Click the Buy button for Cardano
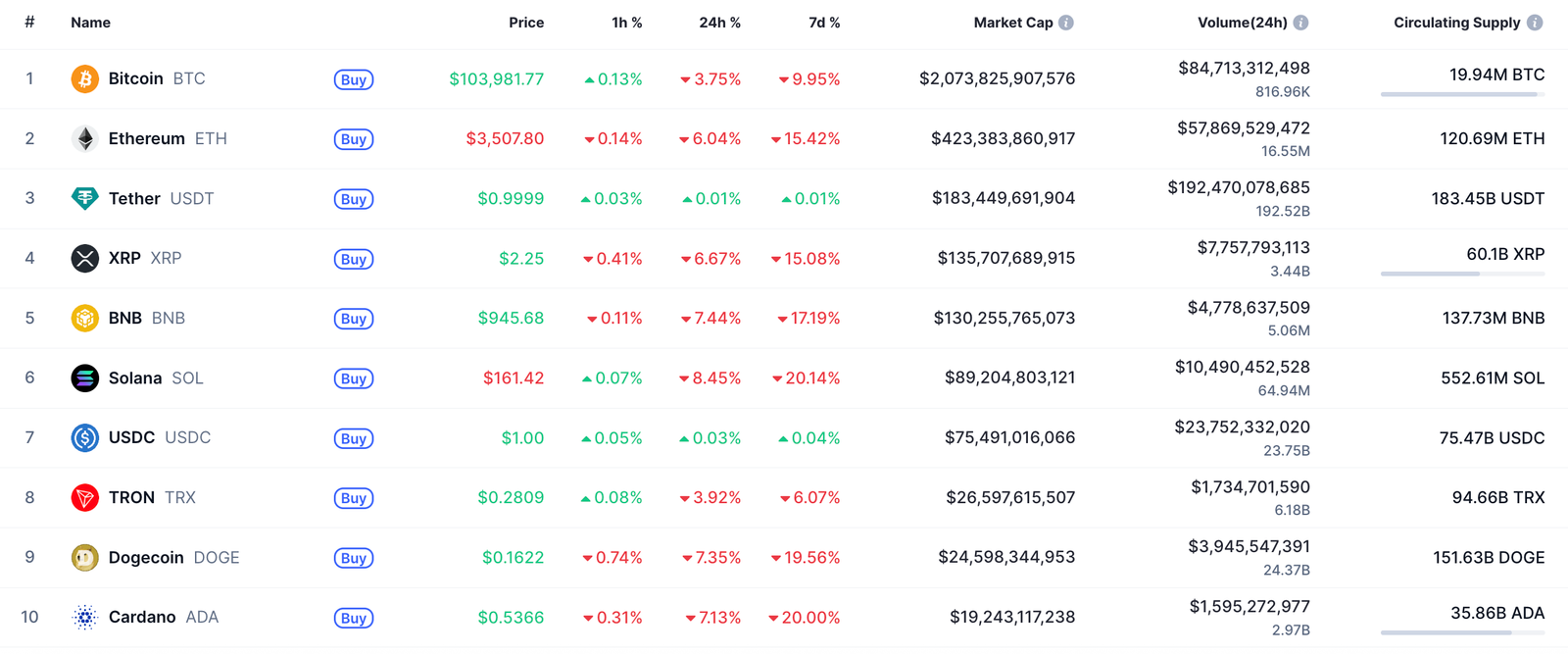 pyautogui.click(x=353, y=618)
